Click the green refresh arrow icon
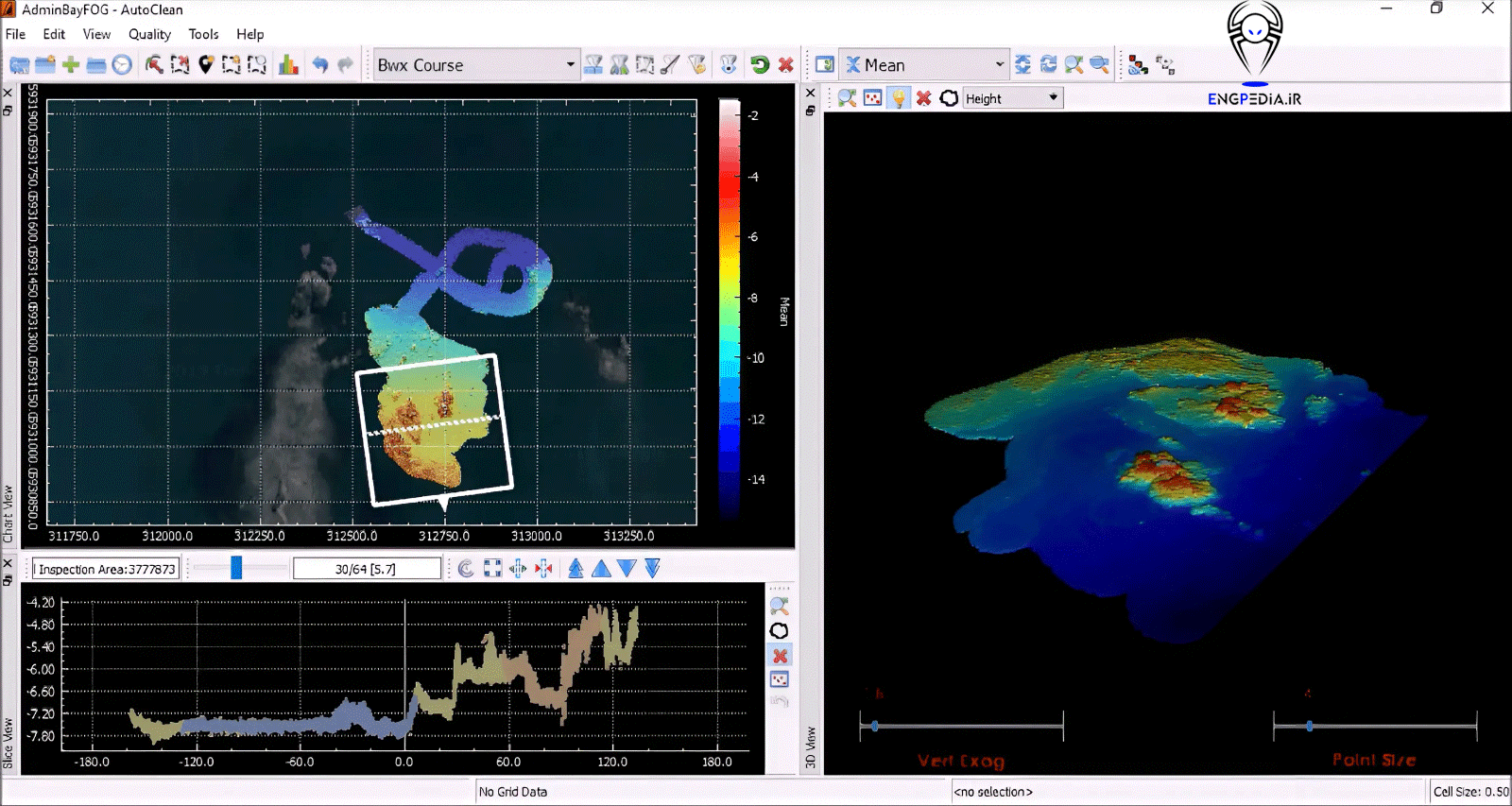The width and height of the screenshot is (1512, 806). (x=760, y=65)
